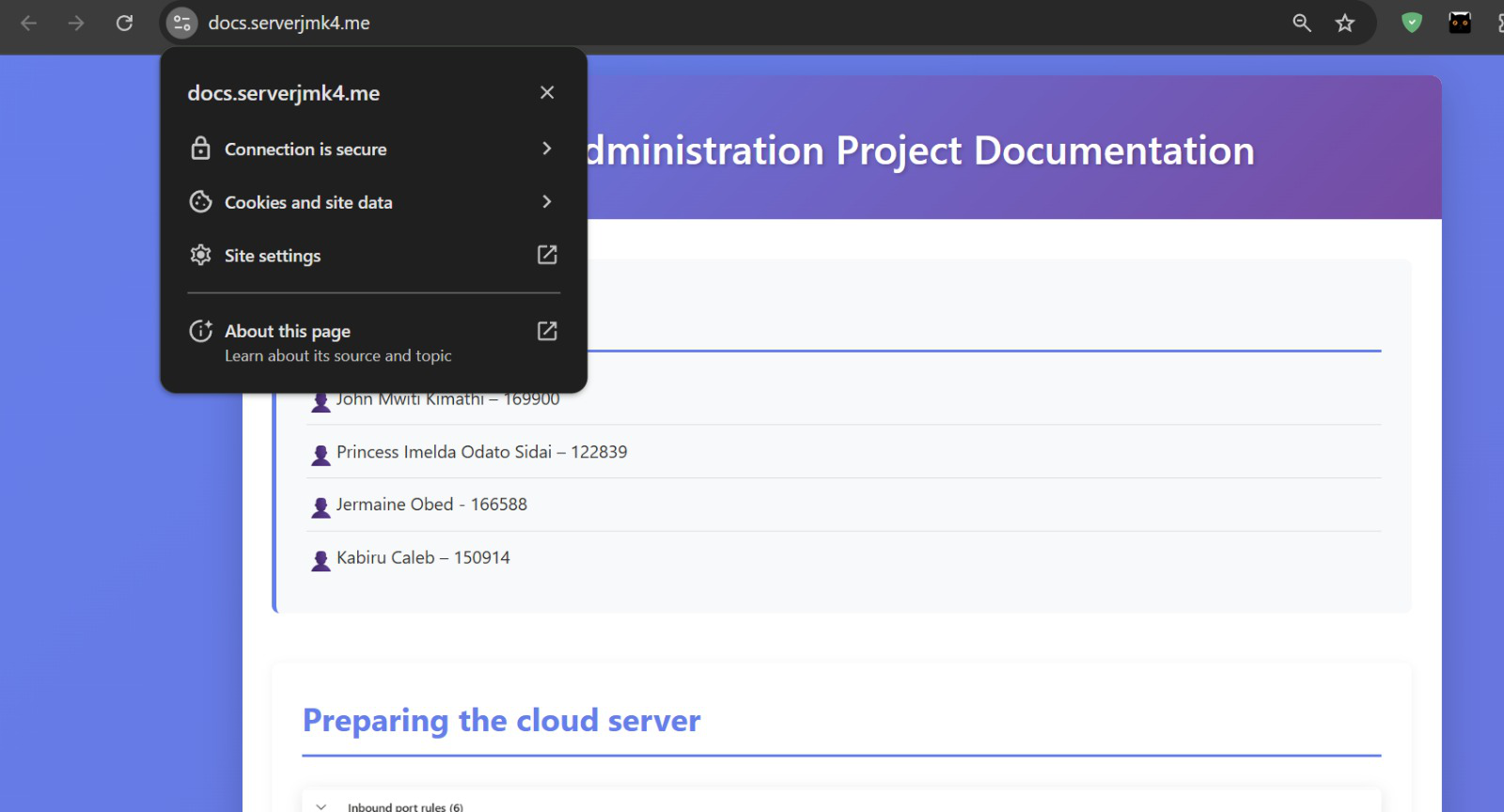Expand the Connection is secure chevron
Image resolution: width=1504 pixels, height=812 pixels.
[x=547, y=148]
